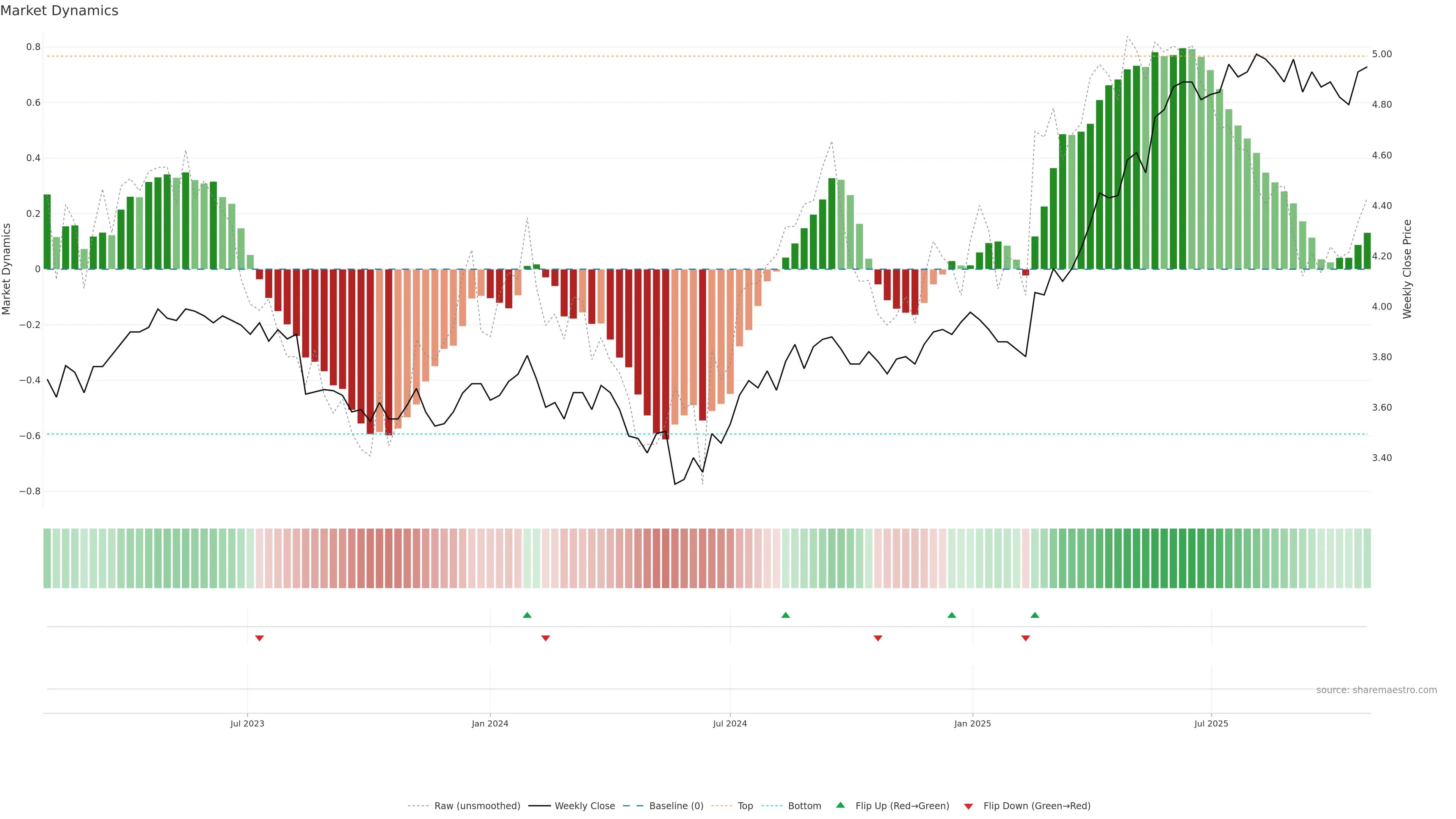Click the last red flip-down triangle marker

pos(1025,638)
